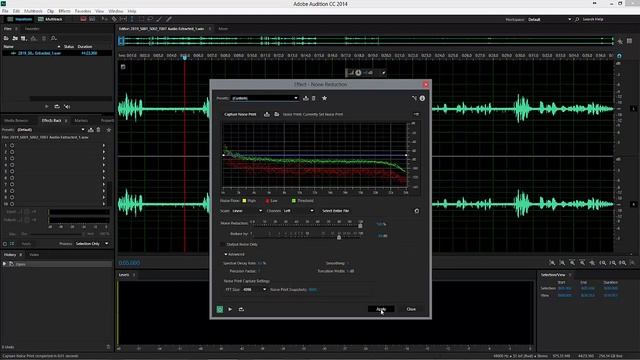This screenshot has height=360, width=640.
Task: Click the Select Entire File button
Action: coord(336,211)
